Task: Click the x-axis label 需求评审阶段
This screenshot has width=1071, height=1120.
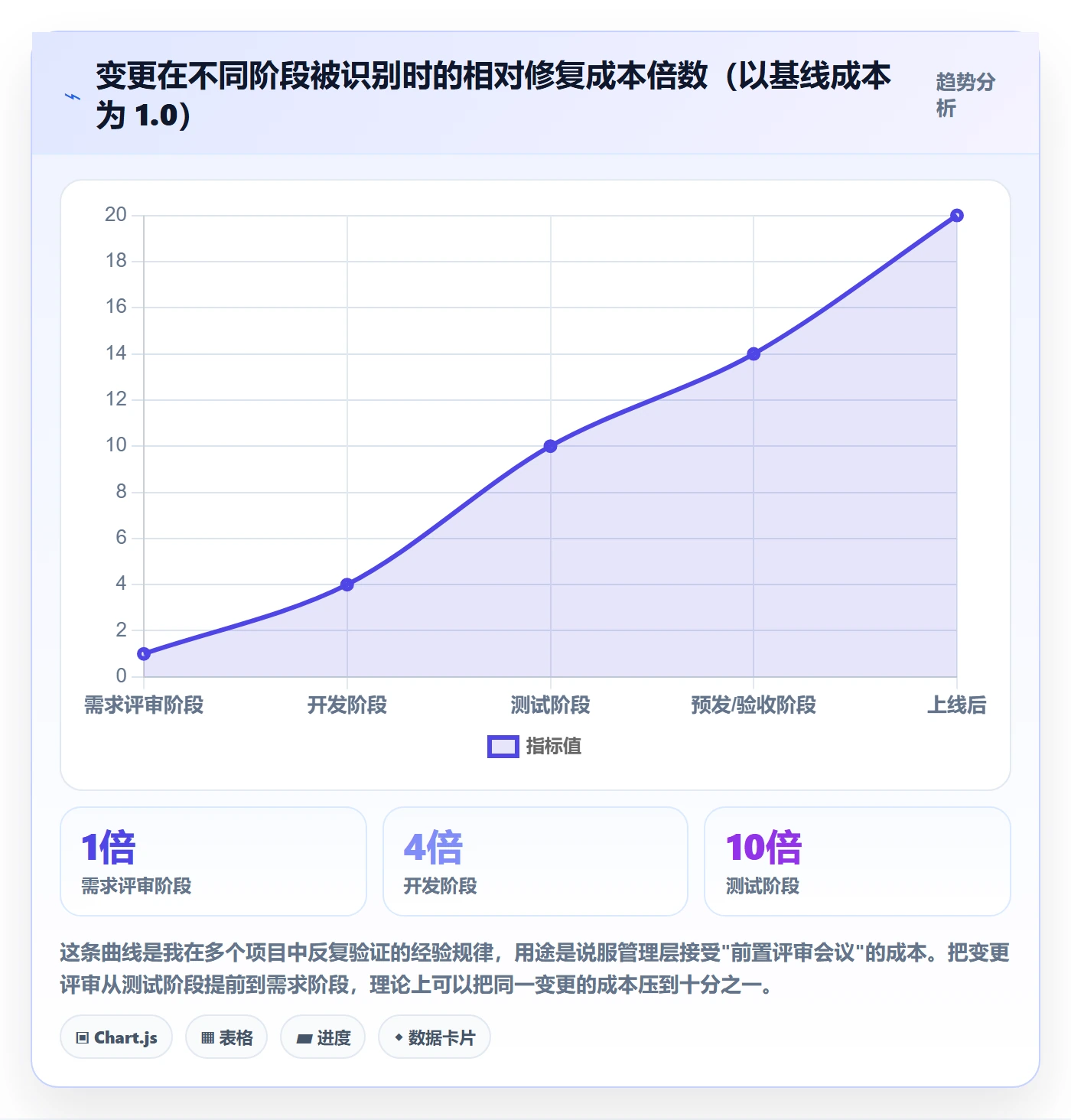Action: (x=144, y=705)
